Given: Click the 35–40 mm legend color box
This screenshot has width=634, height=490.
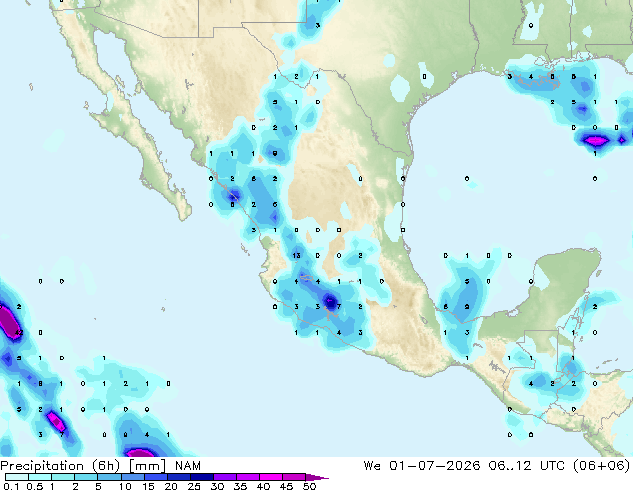Looking at the screenshot, I should point(247,477).
